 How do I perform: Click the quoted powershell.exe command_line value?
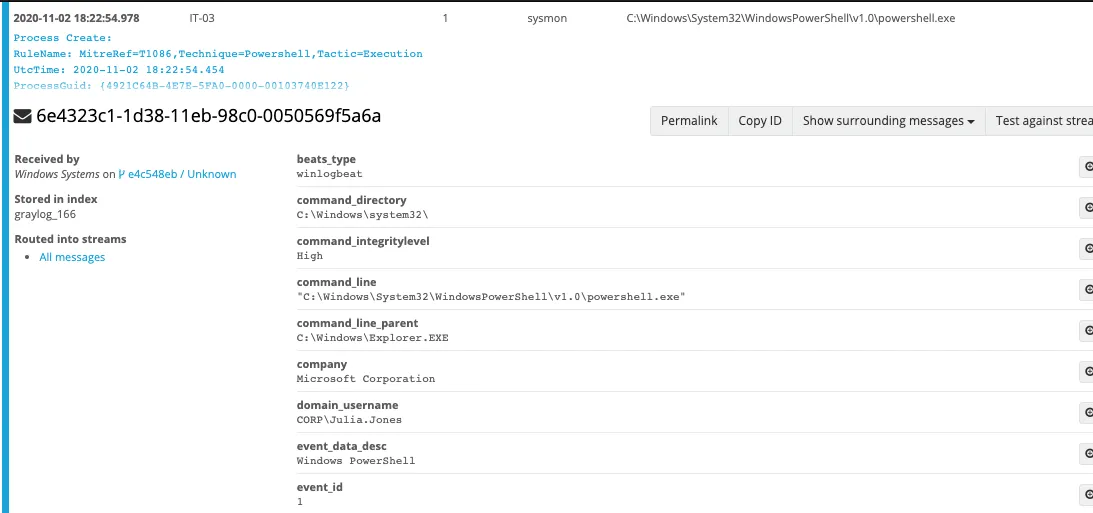coord(491,297)
